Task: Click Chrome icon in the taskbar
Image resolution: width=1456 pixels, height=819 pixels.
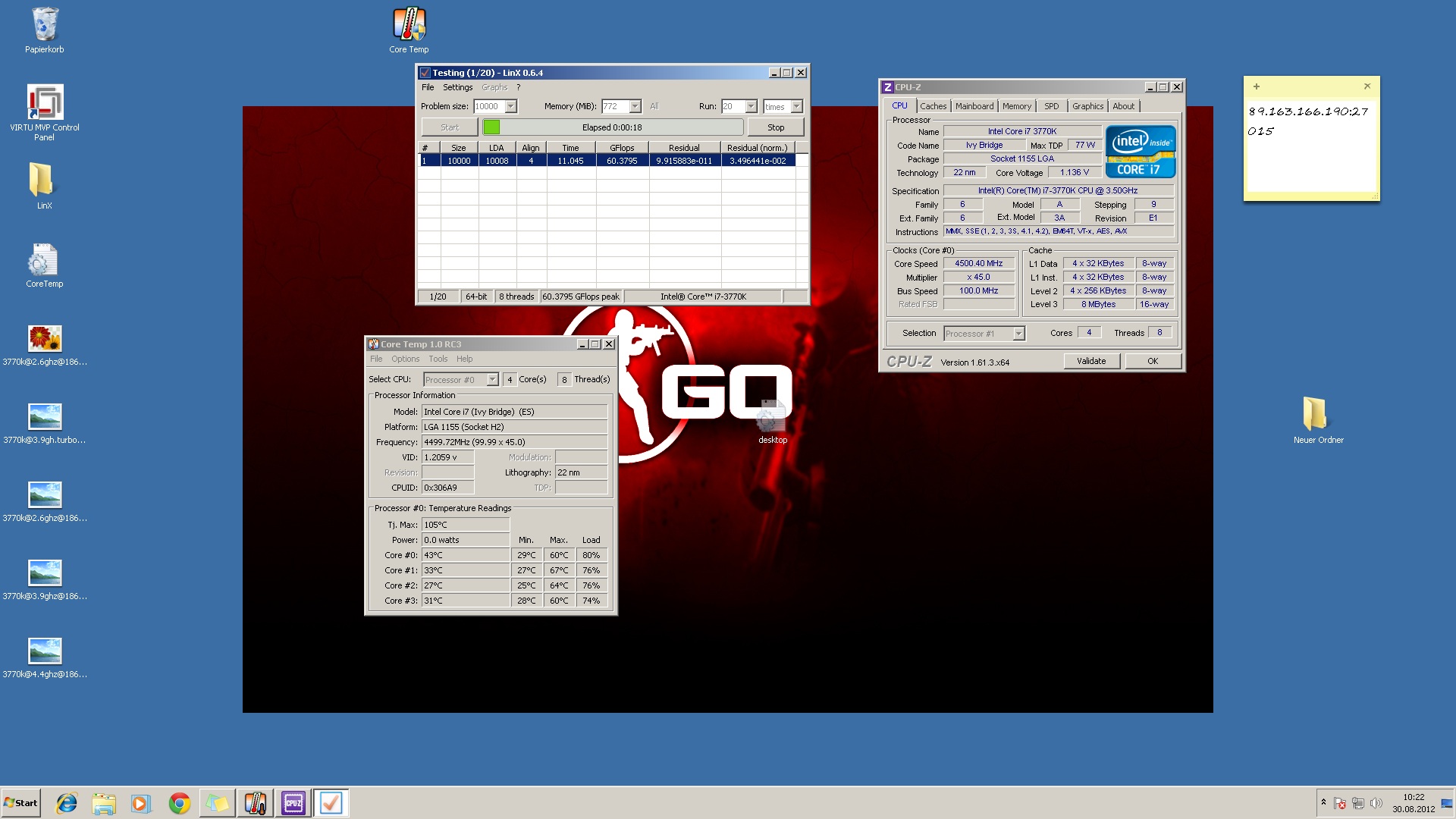Action: (x=179, y=803)
